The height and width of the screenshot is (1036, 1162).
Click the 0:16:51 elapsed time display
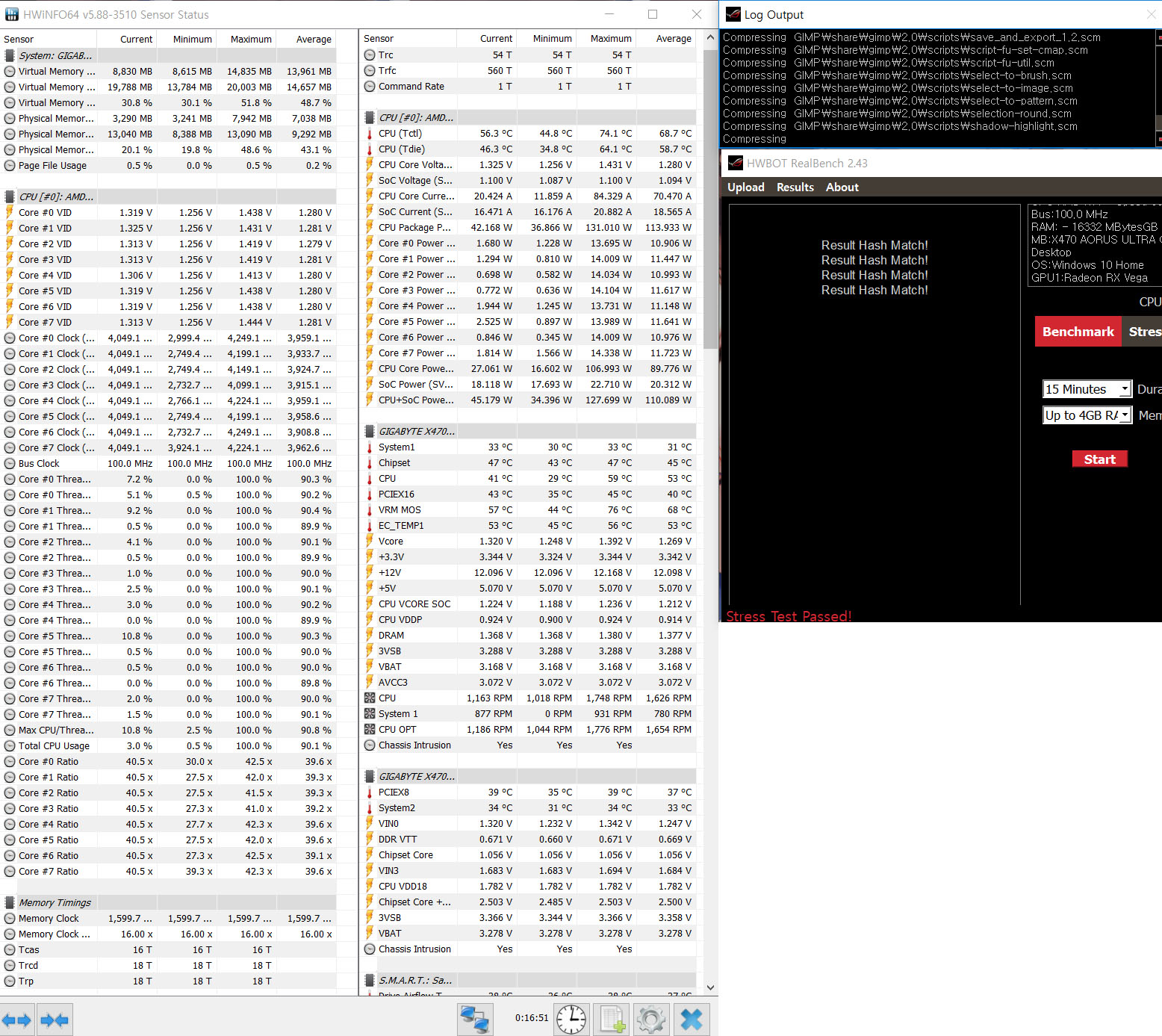click(532, 1017)
